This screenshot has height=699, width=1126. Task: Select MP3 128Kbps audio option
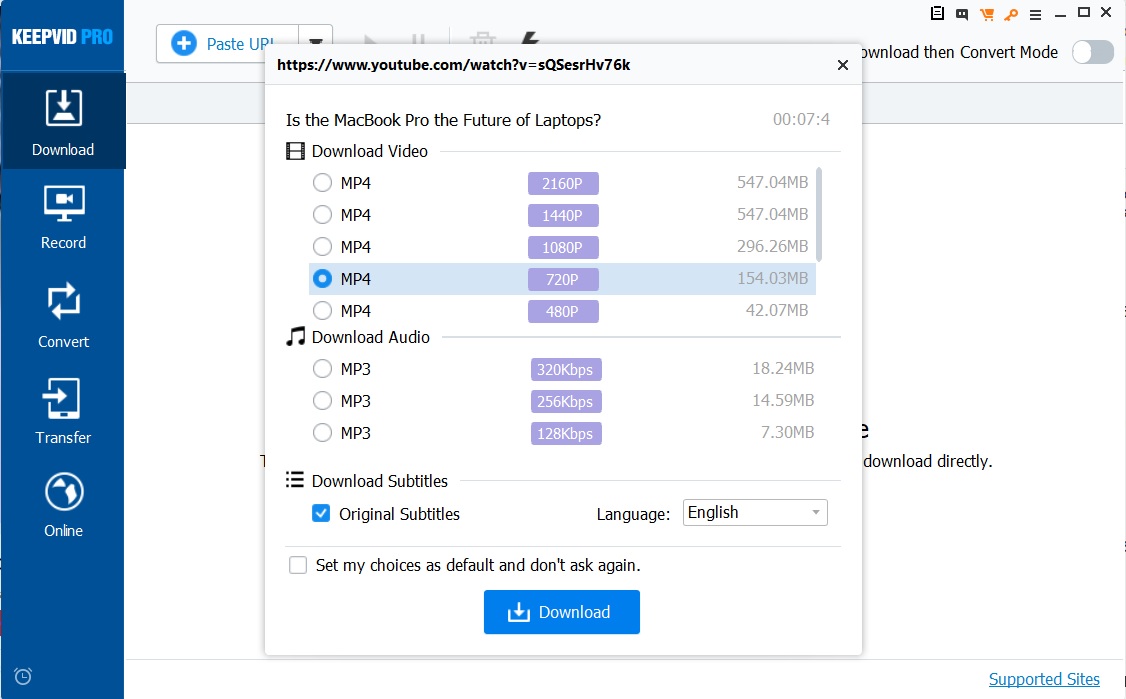click(322, 432)
